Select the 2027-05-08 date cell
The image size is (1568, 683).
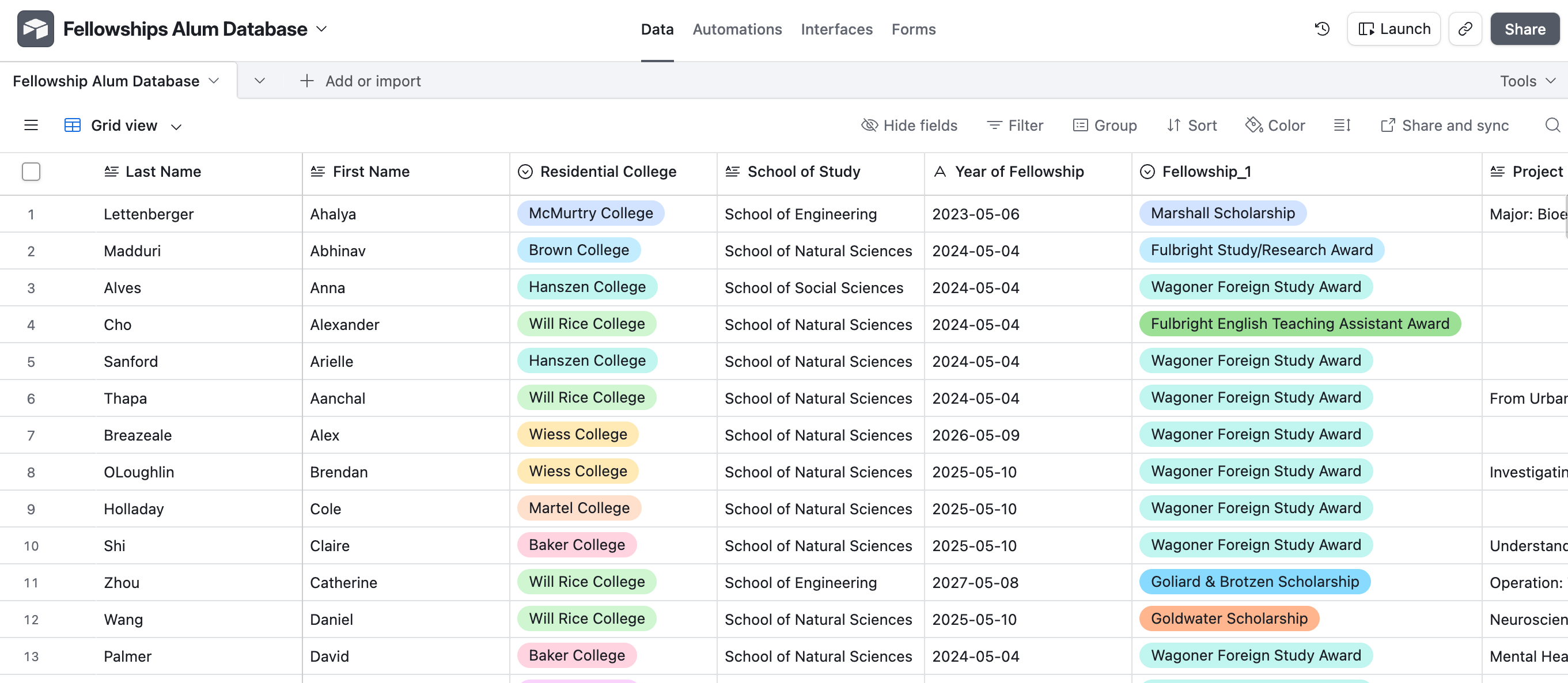(1028, 583)
